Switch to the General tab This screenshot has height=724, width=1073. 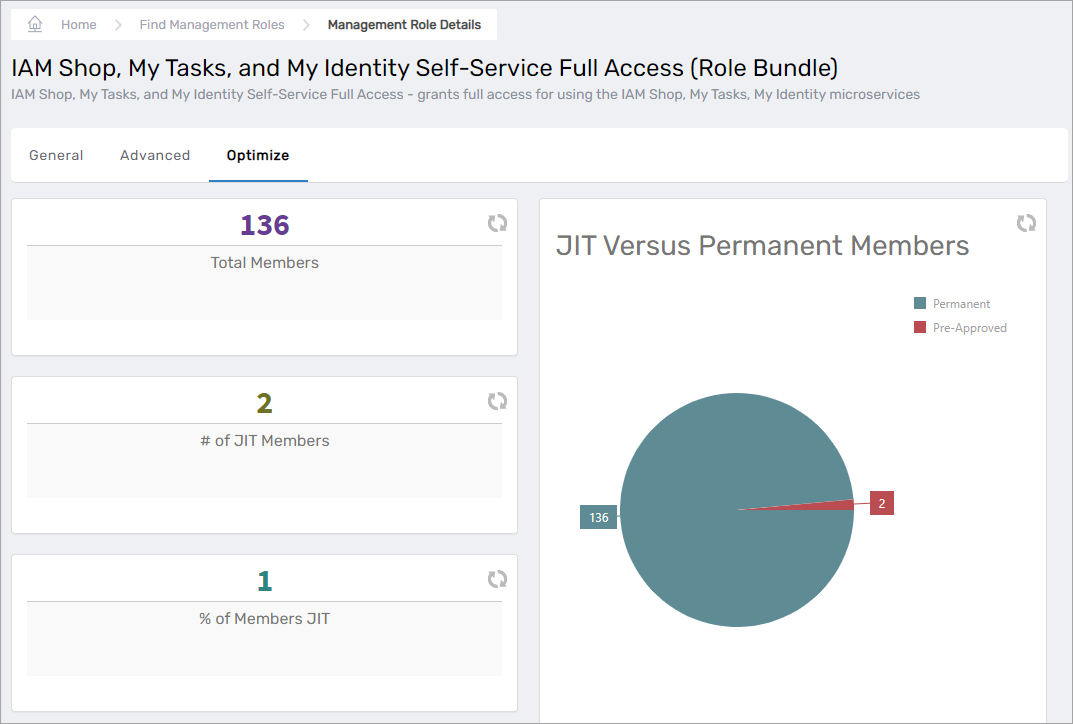[56, 155]
